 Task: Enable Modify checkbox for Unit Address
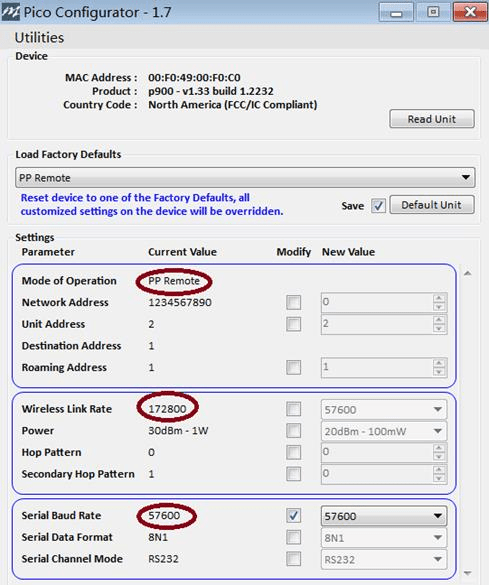point(294,324)
